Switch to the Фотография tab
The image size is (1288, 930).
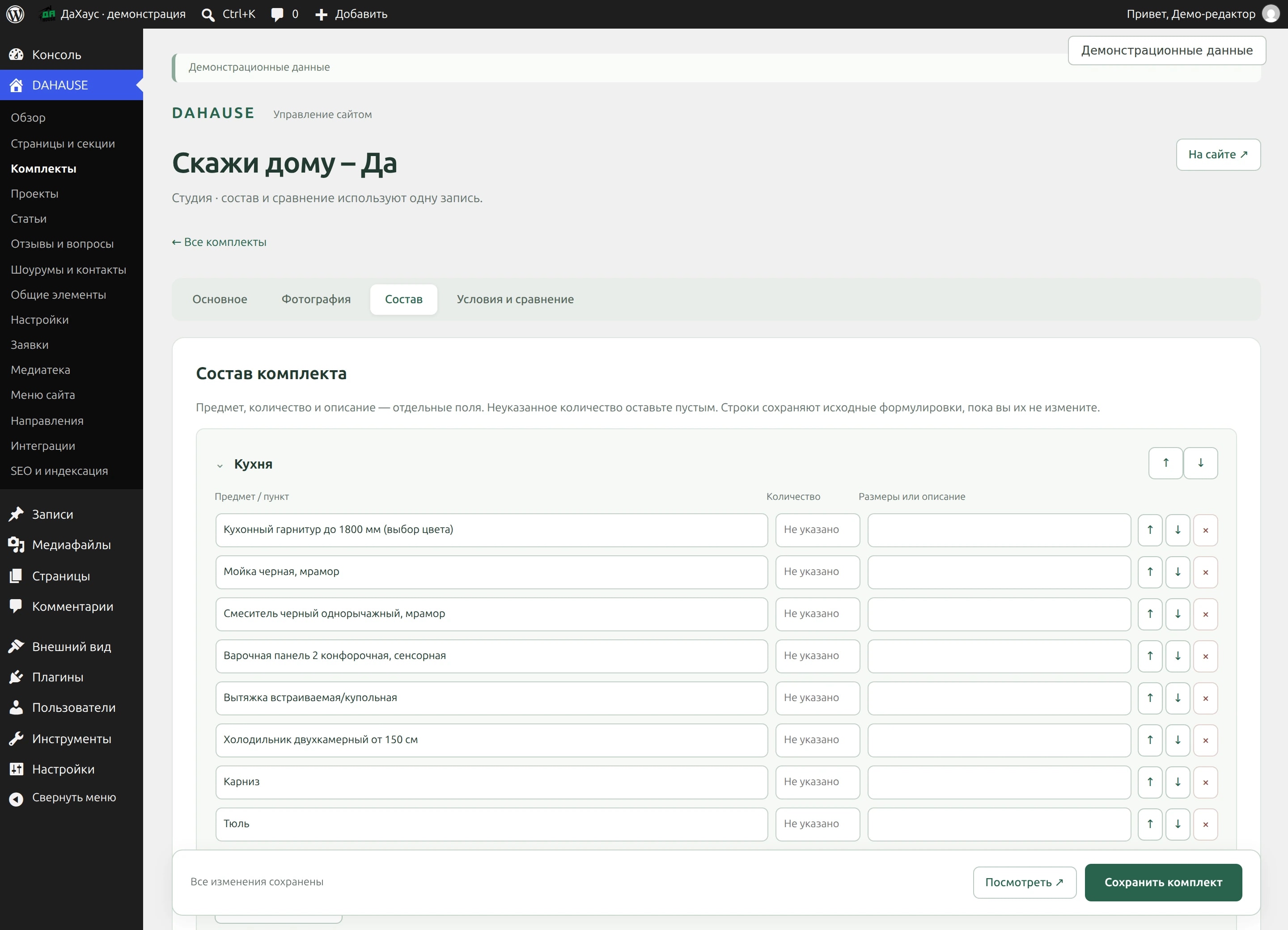coord(316,299)
